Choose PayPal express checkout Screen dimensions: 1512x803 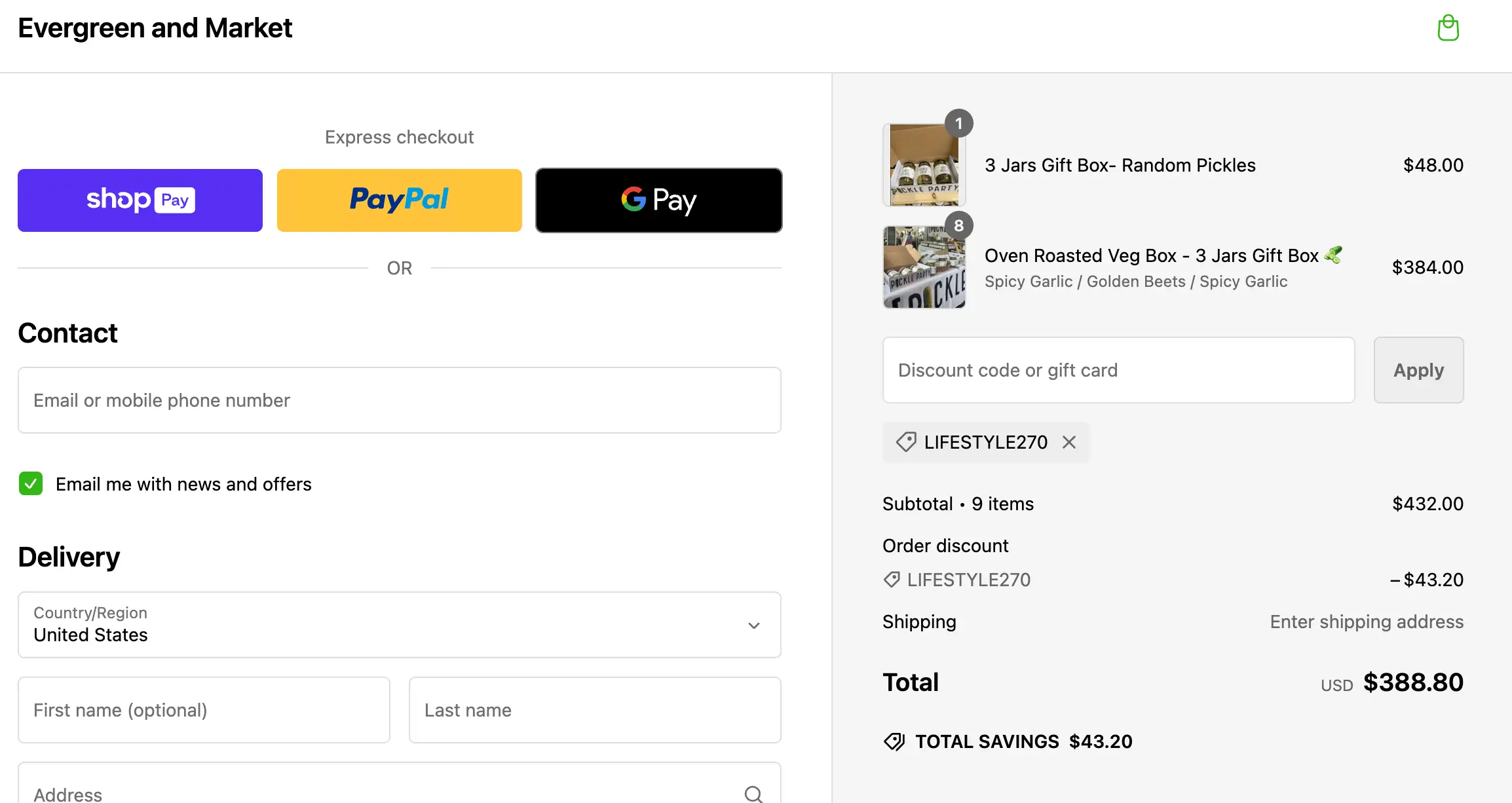click(x=399, y=200)
